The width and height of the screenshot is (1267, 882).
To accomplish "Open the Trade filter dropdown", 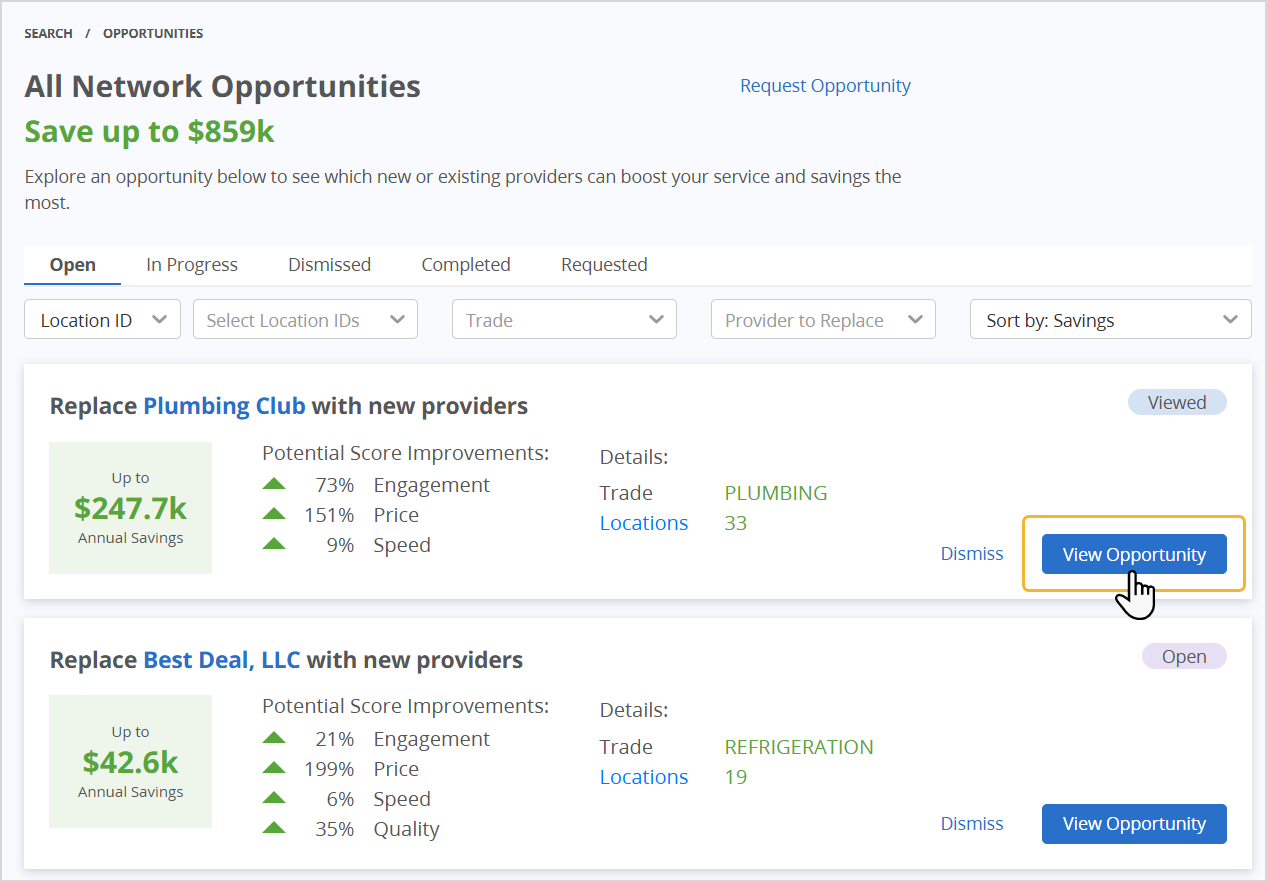I will (564, 320).
